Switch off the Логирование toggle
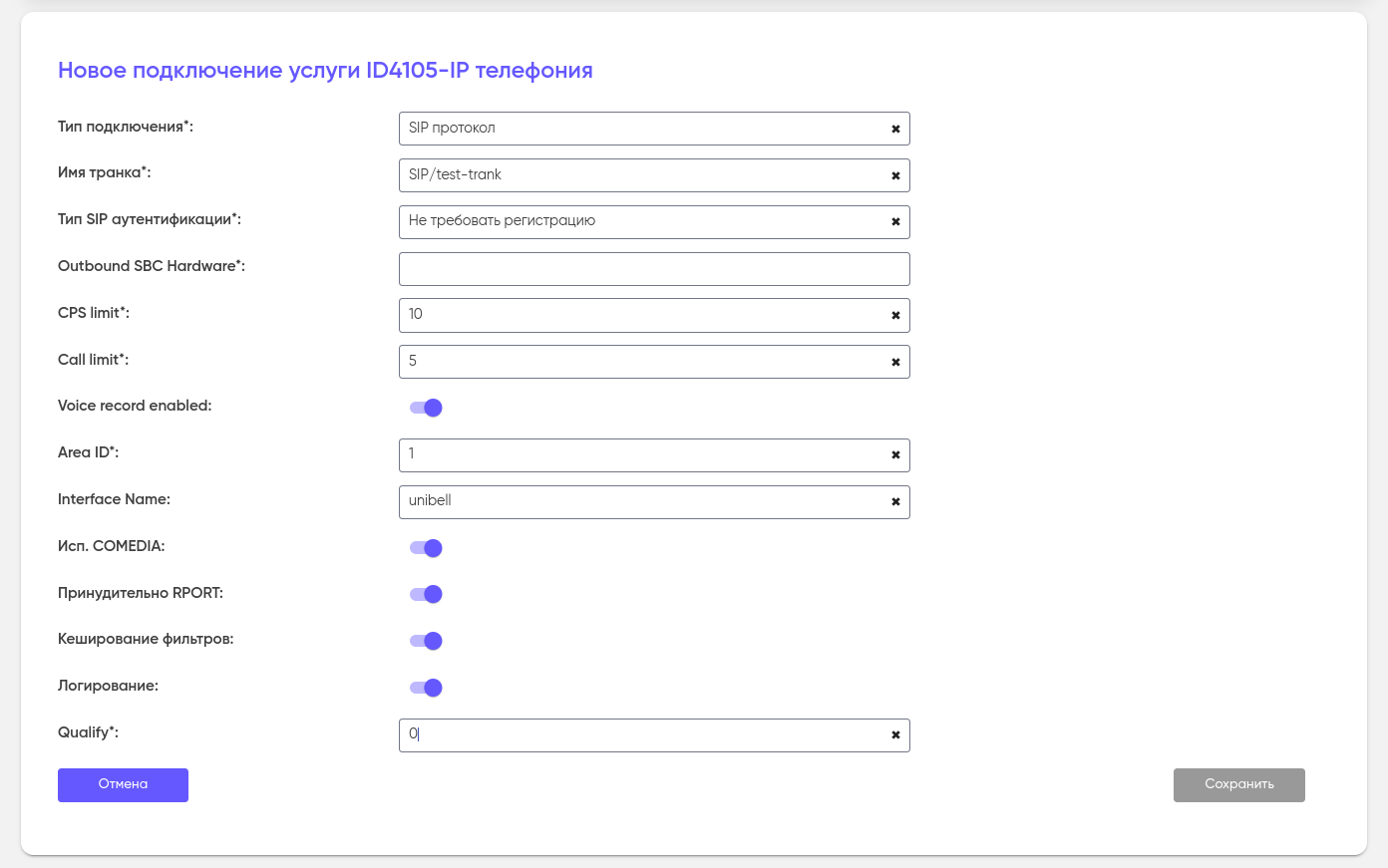The image size is (1388, 868). tap(426, 688)
